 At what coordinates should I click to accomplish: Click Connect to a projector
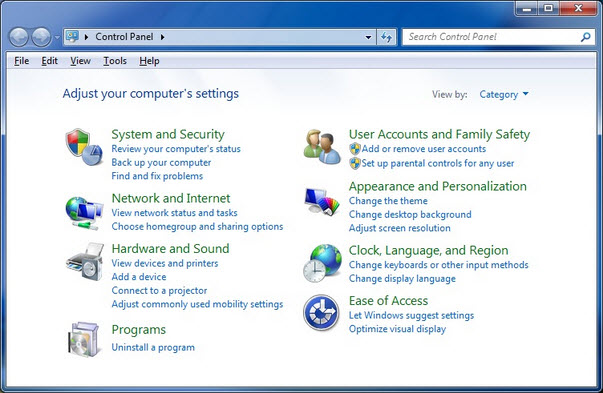159,290
